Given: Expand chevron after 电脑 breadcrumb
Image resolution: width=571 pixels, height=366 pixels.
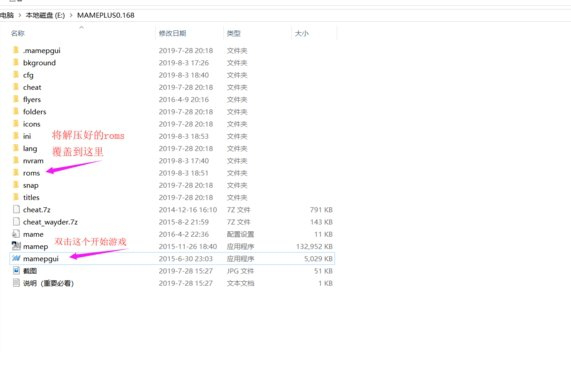Looking at the screenshot, I should (20, 15).
